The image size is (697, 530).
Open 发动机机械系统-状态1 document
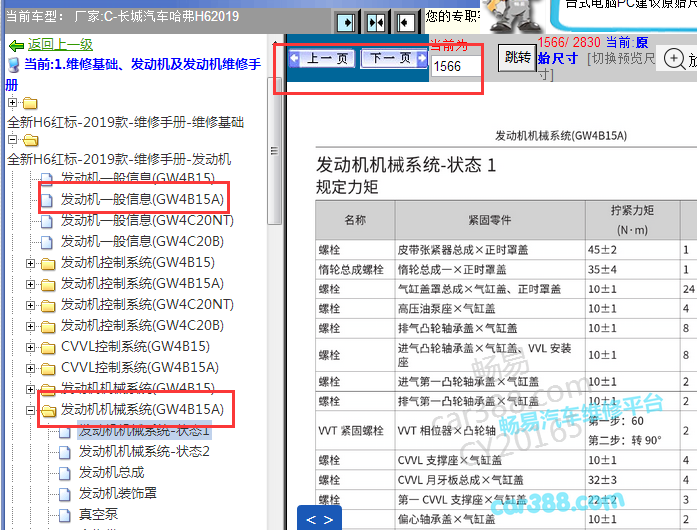pos(144,430)
